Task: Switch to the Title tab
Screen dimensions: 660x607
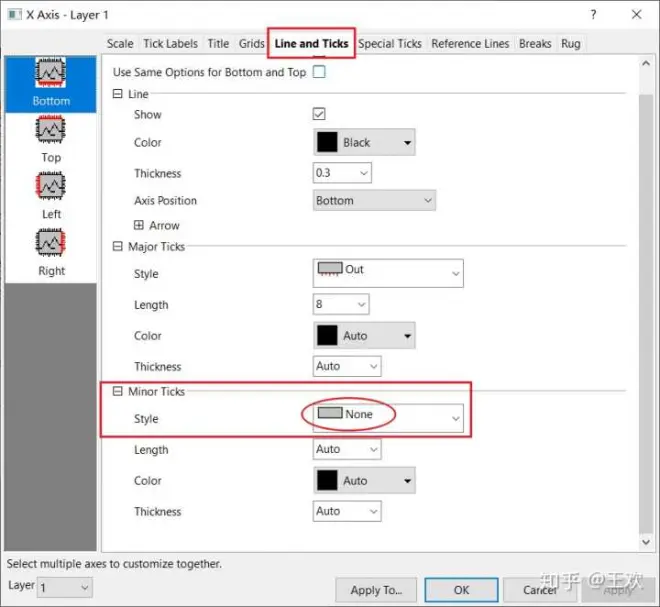Action: click(x=218, y=43)
